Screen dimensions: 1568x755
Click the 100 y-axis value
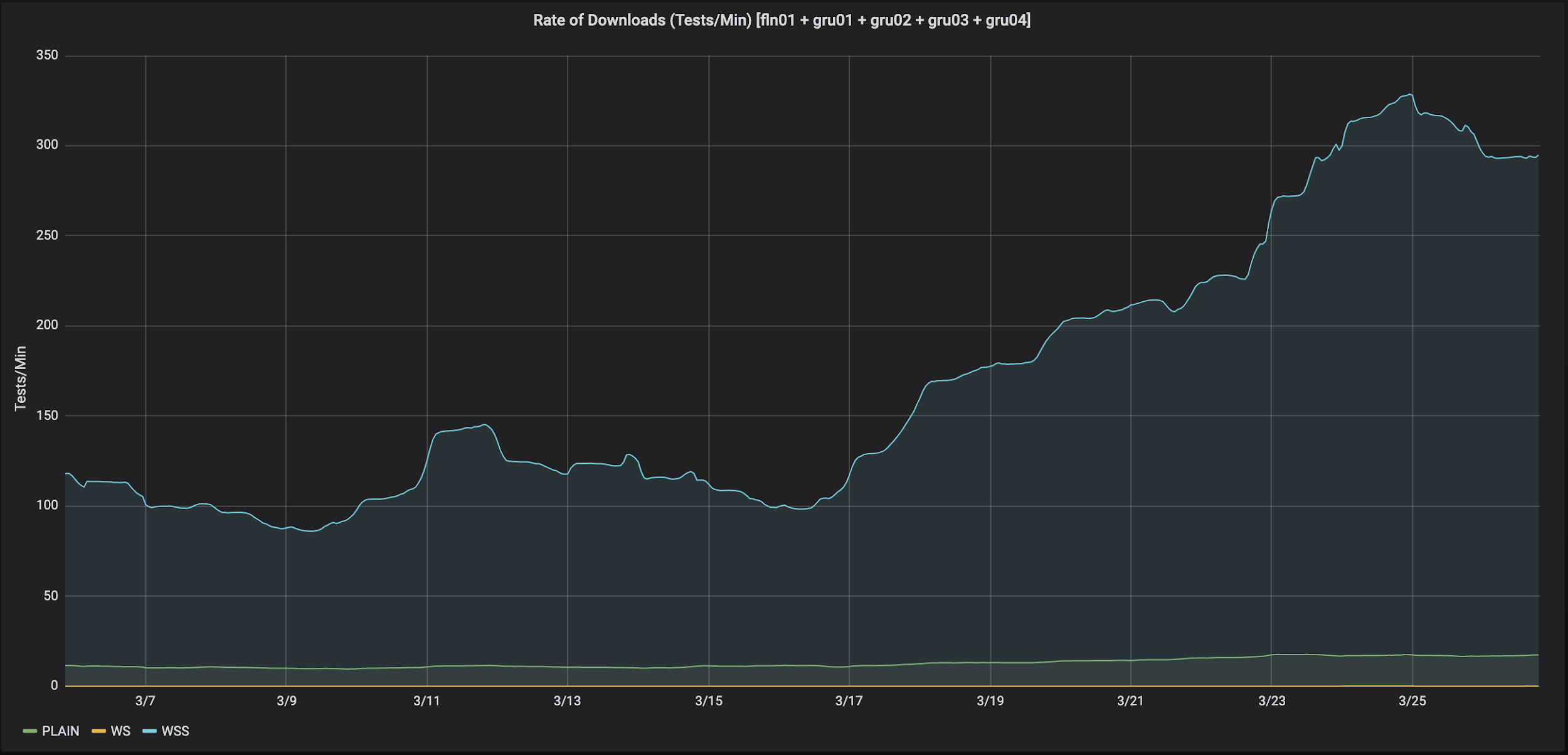click(x=47, y=505)
